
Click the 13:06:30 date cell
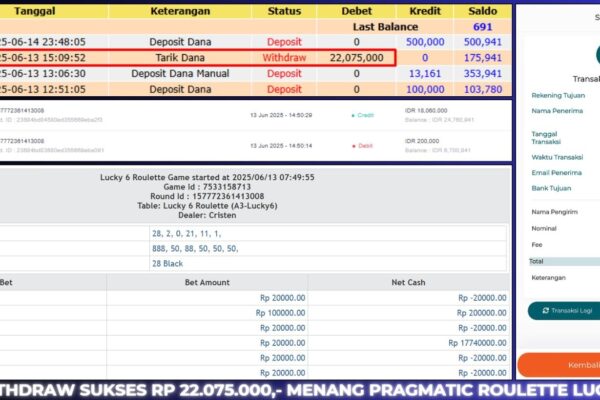coord(42,73)
